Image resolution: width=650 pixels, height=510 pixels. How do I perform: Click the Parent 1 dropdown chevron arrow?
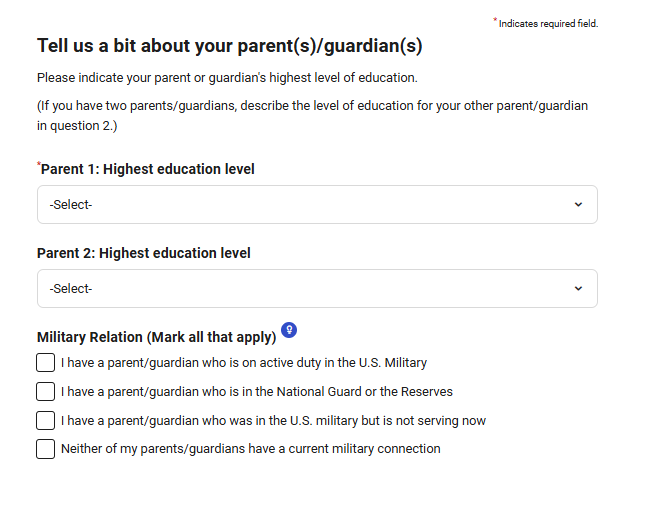coord(578,205)
